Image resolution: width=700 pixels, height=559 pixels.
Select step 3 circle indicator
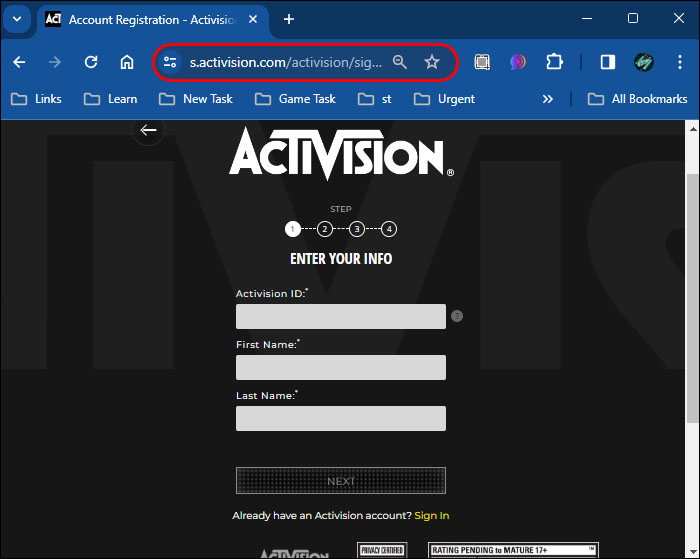tap(357, 229)
